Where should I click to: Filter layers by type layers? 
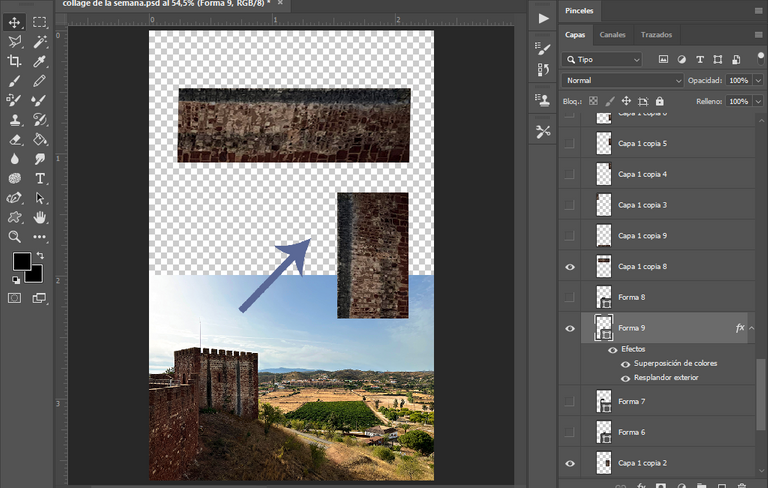pyautogui.click(x=699, y=59)
